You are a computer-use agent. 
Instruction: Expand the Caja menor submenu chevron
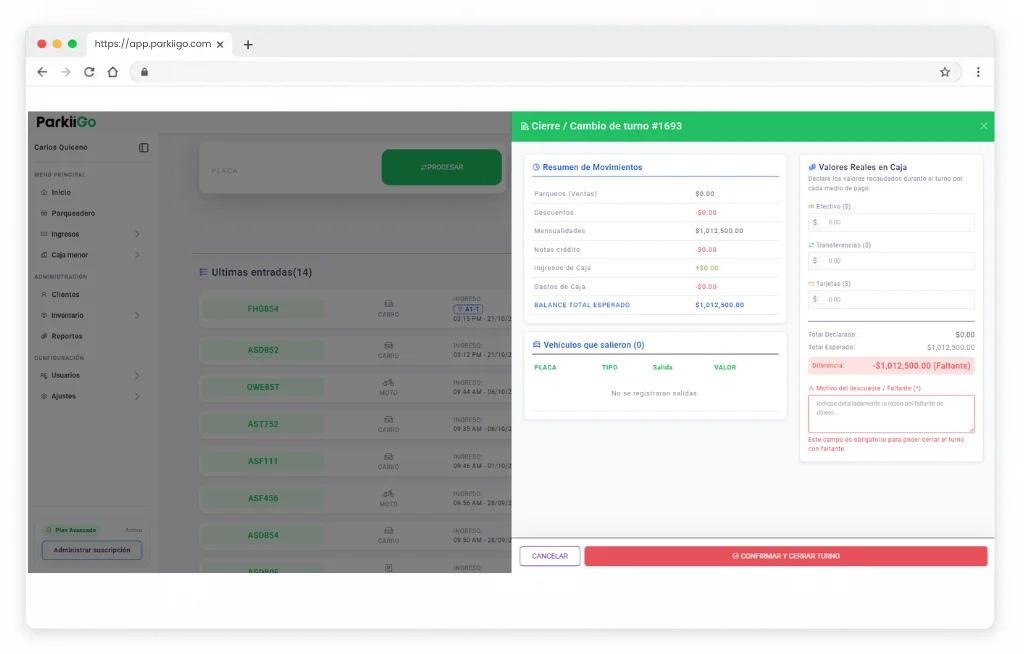coord(137,255)
